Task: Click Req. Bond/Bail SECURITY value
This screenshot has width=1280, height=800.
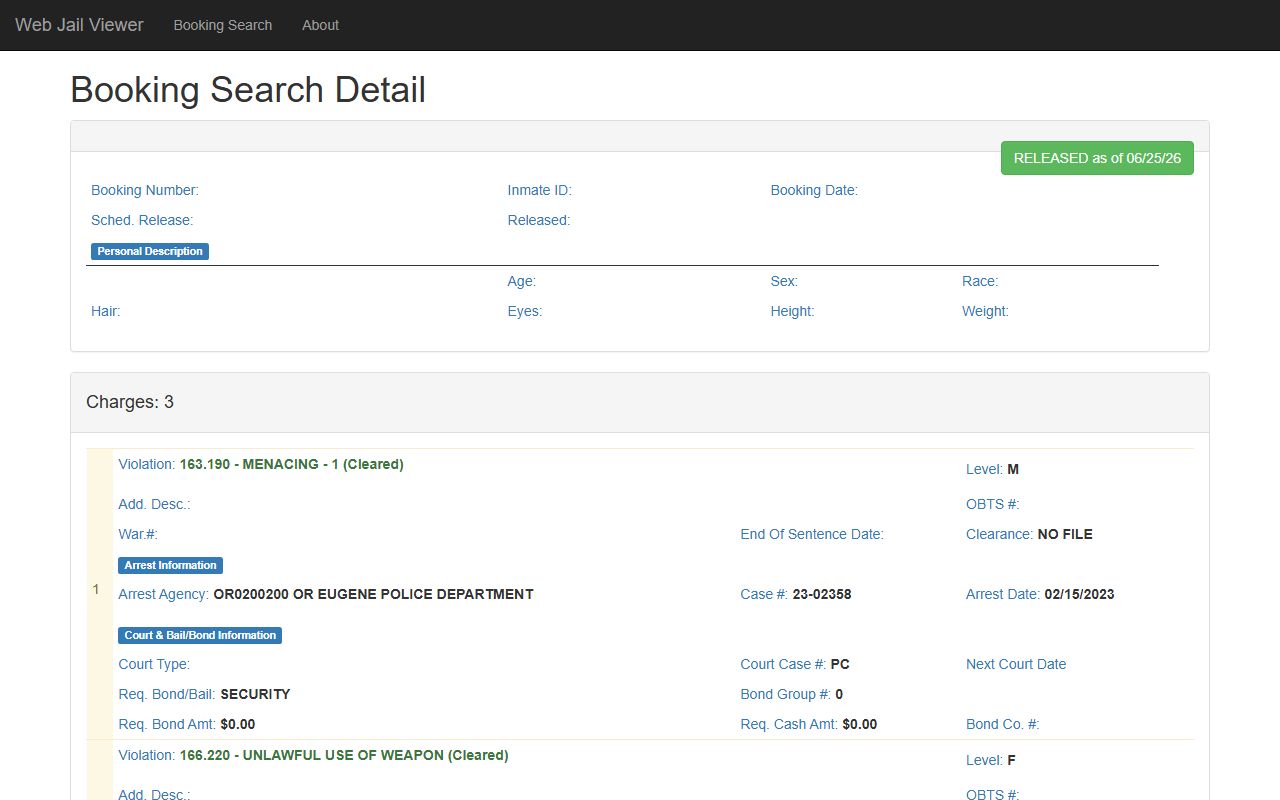Action: [x=255, y=694]
